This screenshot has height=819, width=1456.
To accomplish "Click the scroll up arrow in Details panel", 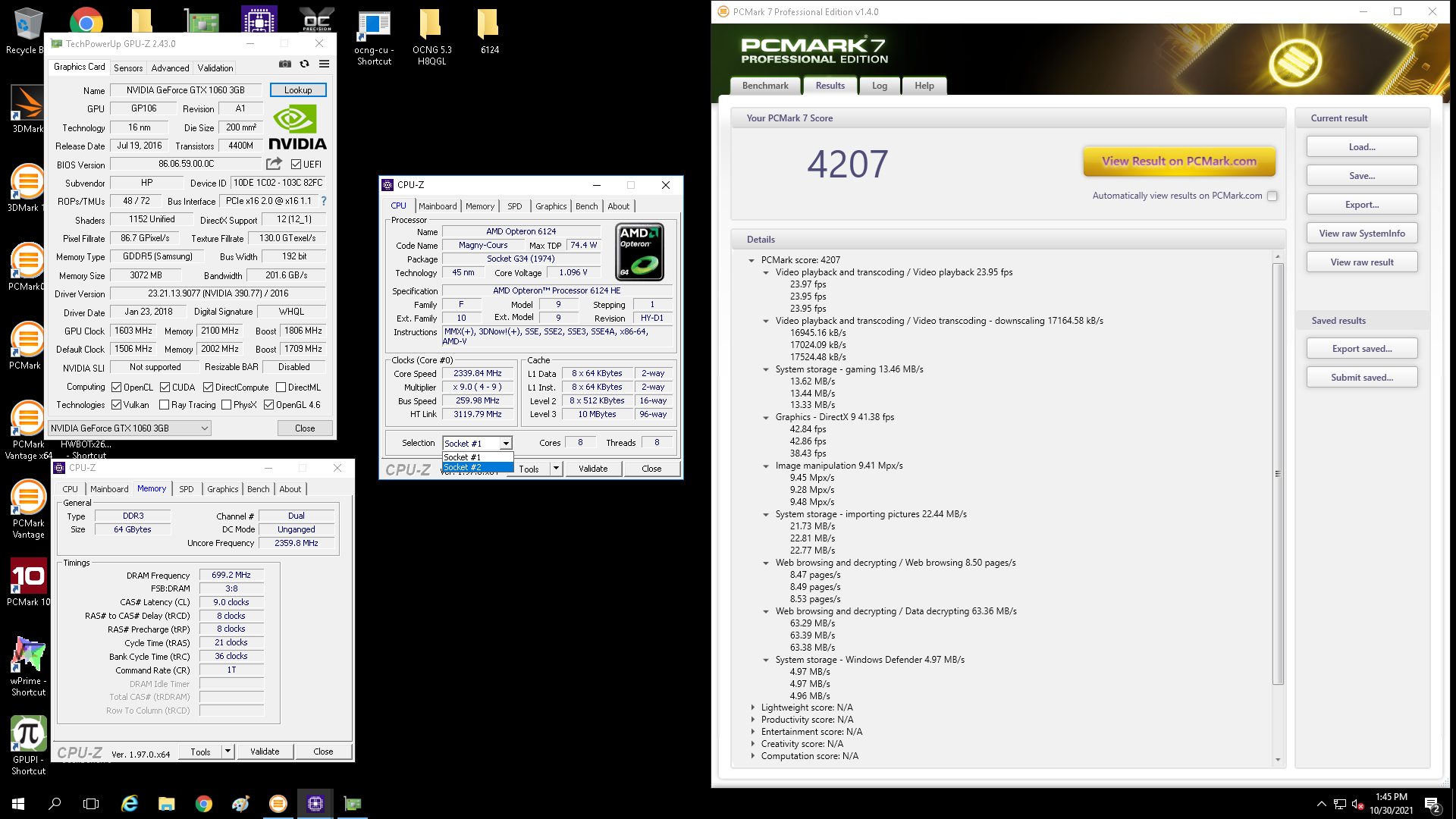I will coord(1278,256).
